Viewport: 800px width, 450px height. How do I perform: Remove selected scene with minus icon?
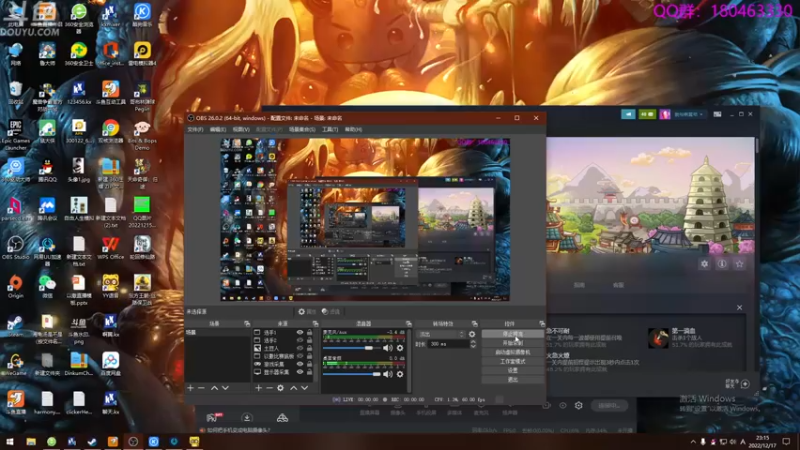pos(202,388)
